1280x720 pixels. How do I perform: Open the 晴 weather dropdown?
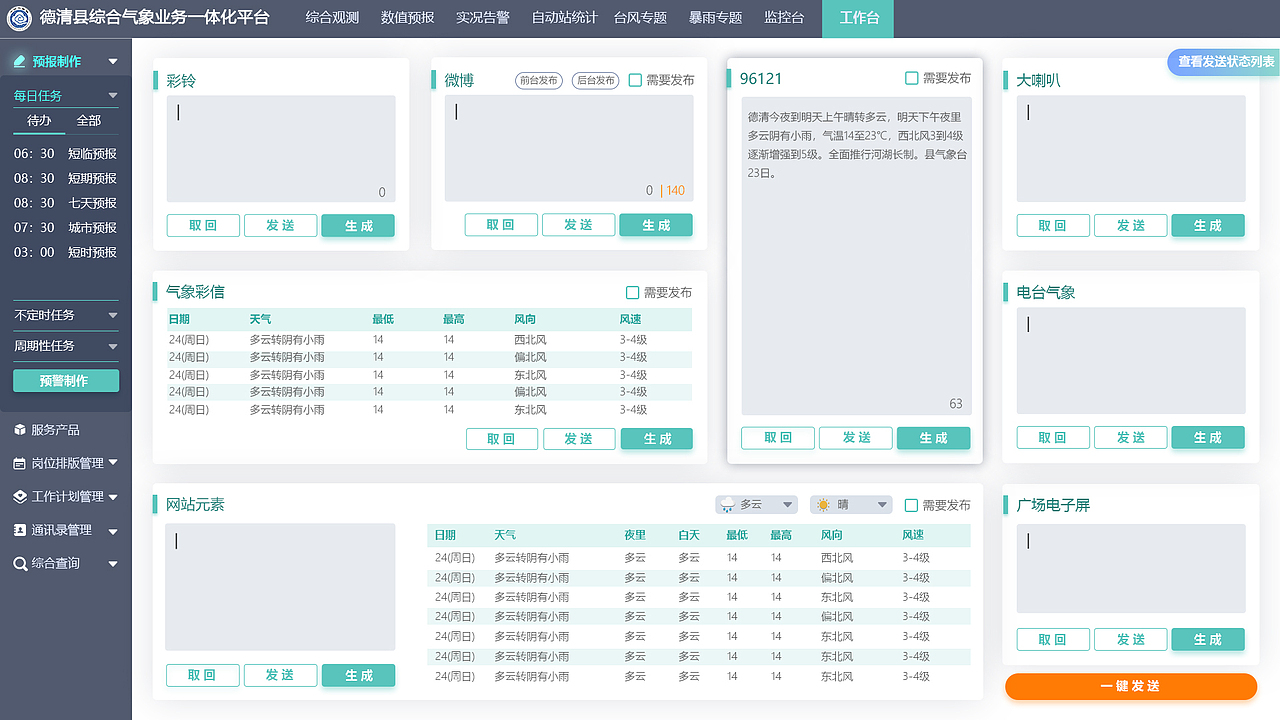coord(851,505)
